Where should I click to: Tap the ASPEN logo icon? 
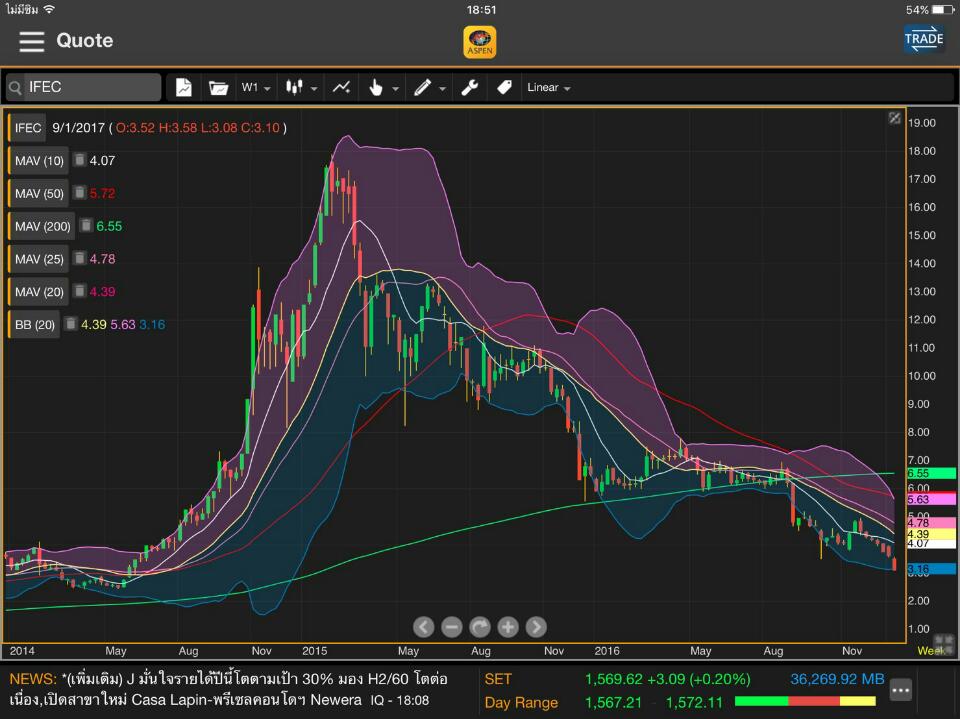coord(480,42)
